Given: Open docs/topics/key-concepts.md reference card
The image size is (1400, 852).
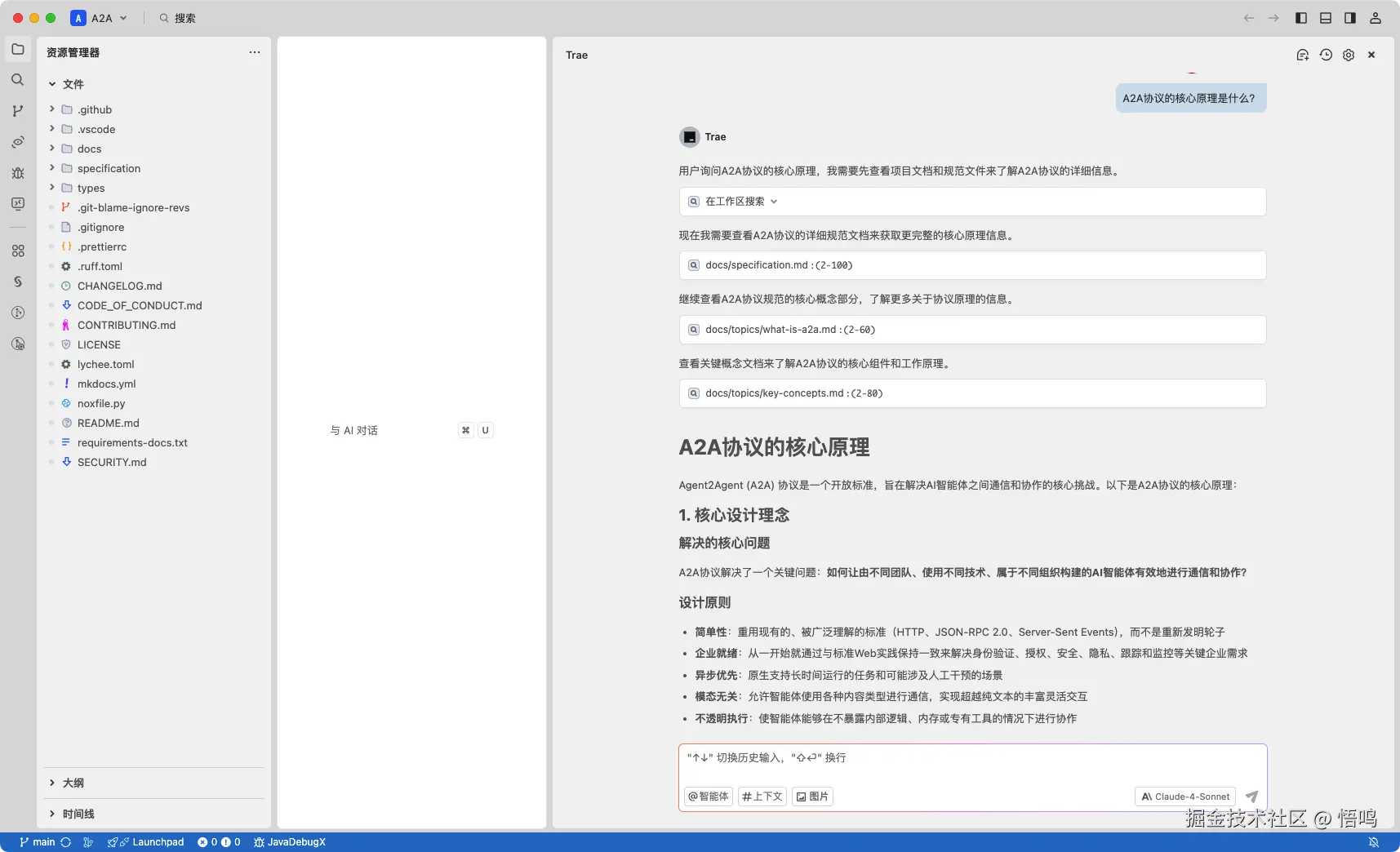Looking at the screenshot, I should point(972,393).
